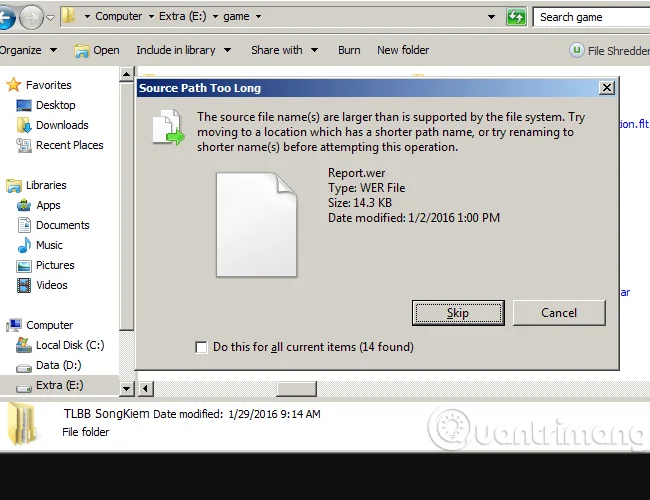Select Favorites in navigation pane

tap(49, 85)
